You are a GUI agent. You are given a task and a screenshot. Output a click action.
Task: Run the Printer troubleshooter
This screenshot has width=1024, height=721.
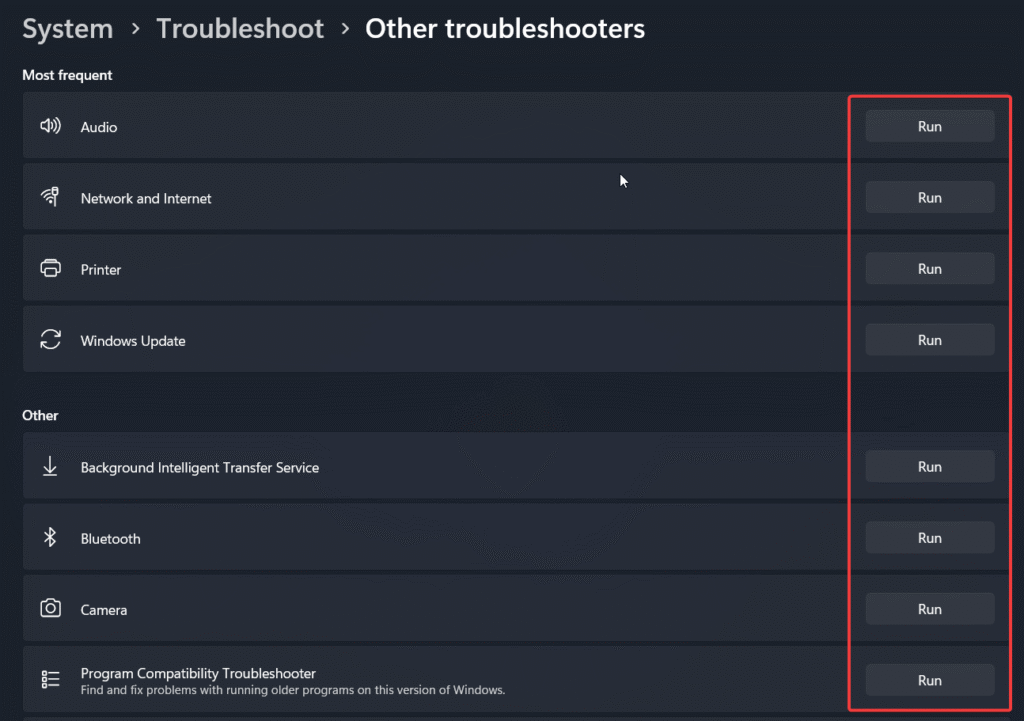pos(929,269)
